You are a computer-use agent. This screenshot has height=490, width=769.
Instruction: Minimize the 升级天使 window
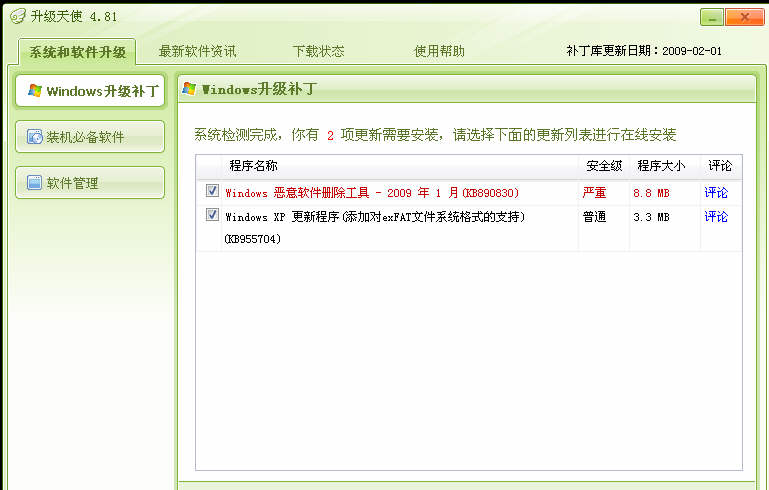point(712,17)
